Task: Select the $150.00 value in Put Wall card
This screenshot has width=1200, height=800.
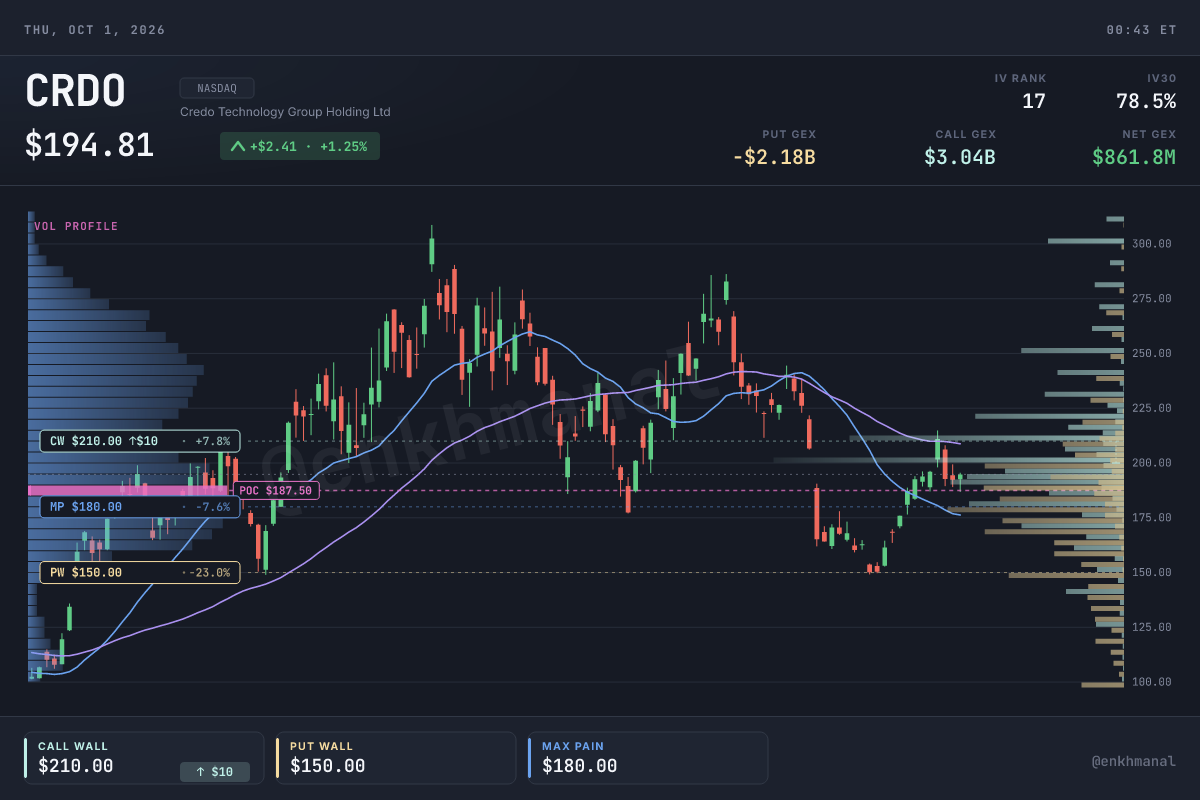Action: [x=328, y=766]
